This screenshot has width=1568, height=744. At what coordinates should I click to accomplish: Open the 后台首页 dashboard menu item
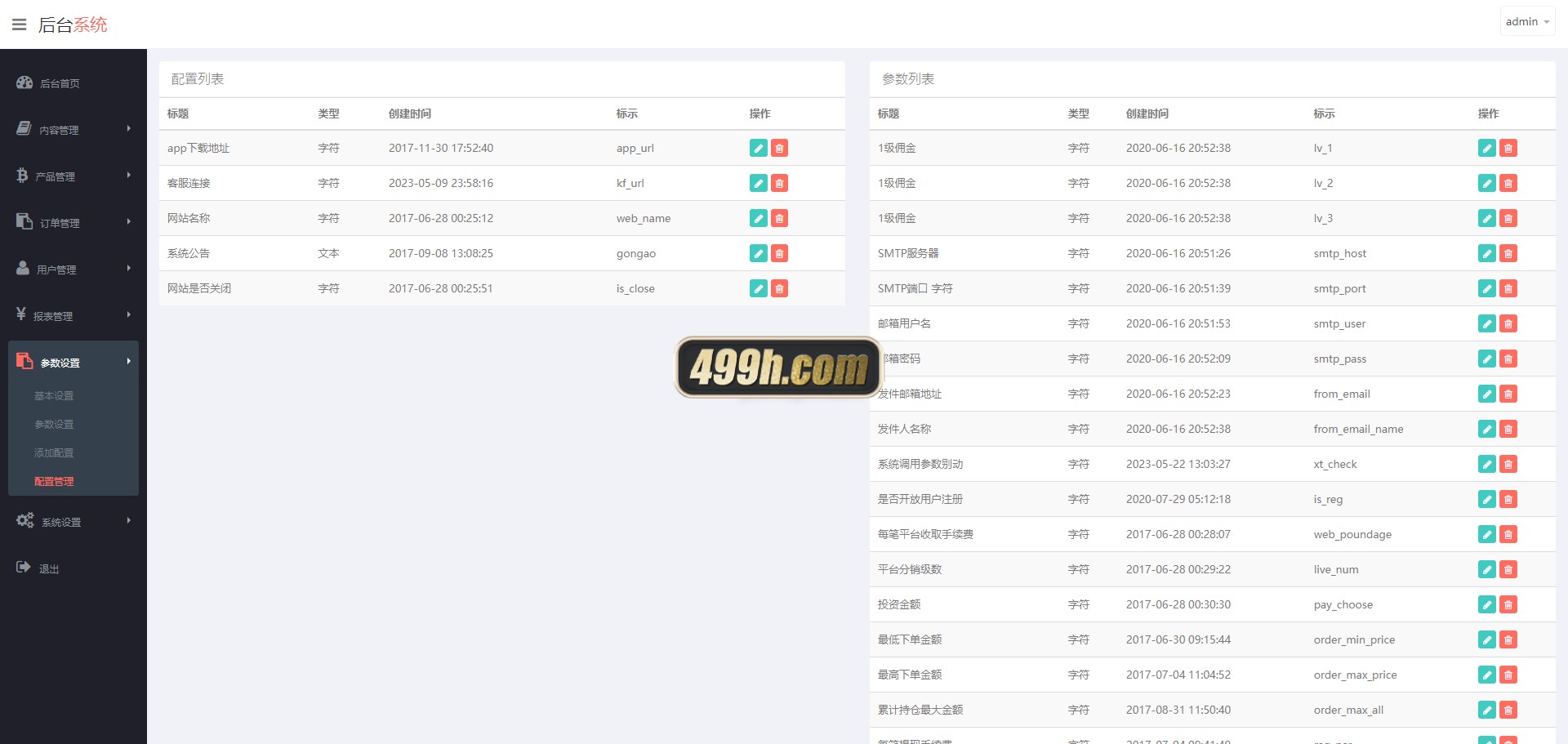pyautogui.click(x=73, y=83)
